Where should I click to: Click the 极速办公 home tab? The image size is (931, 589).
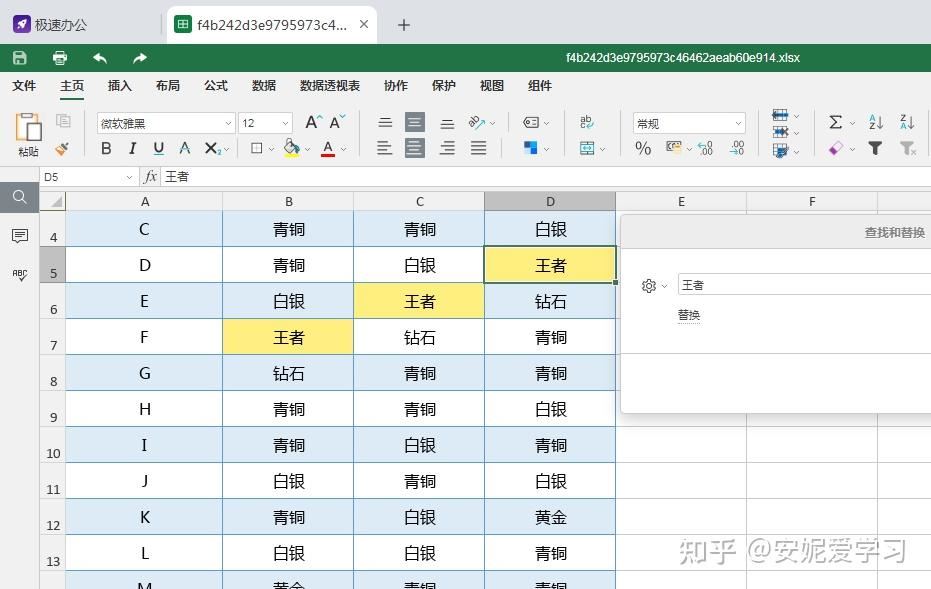pyautogui.click(x=51, y=25)
